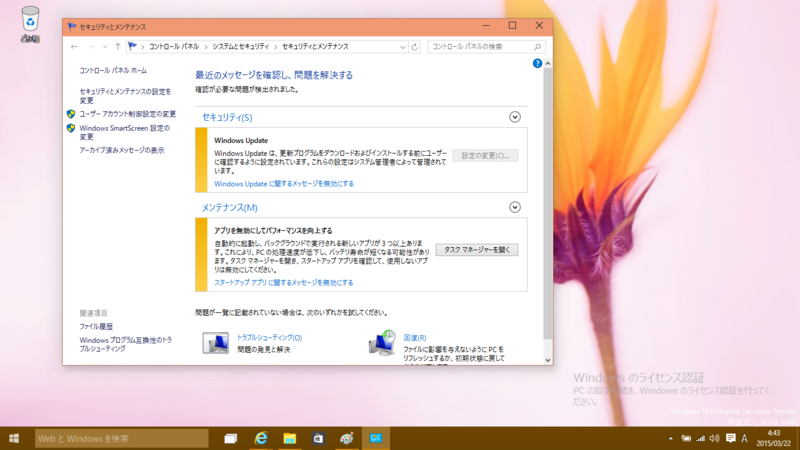Screen dimensions: 800x450
Task: Open the volume speaker tray icon
Action: (715, 438)
